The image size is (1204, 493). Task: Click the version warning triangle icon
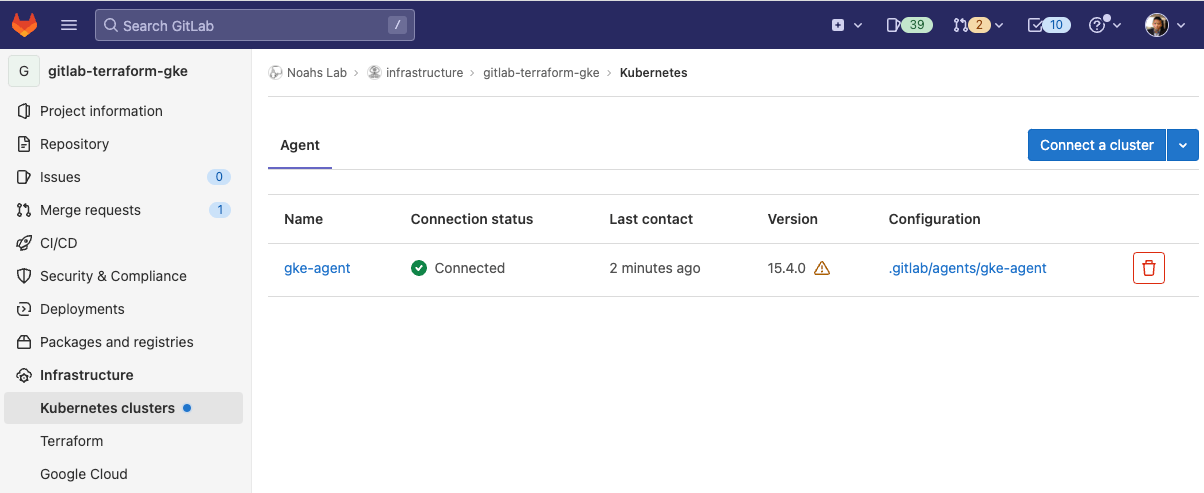[822, 268]
